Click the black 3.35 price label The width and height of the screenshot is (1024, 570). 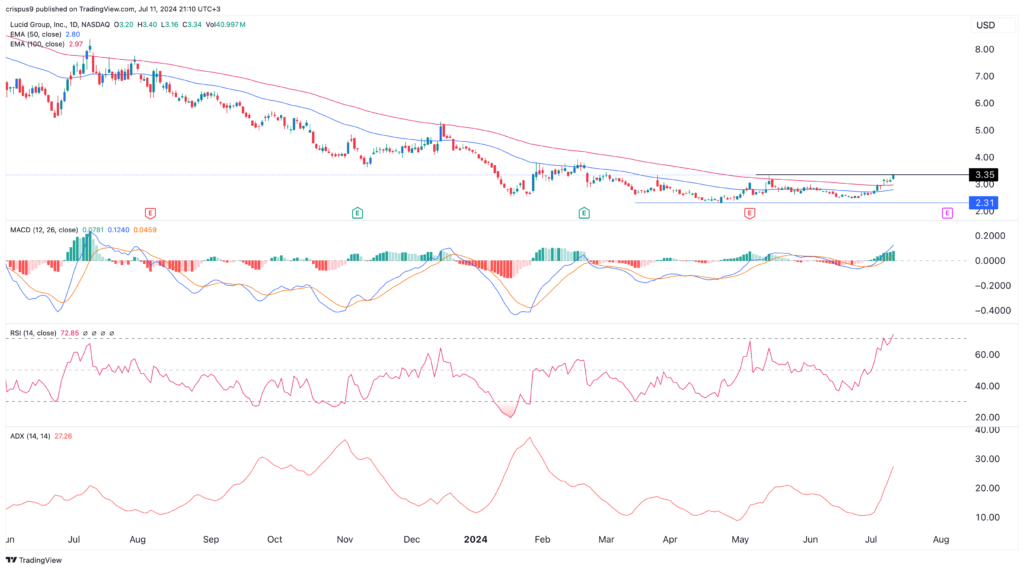984,174
